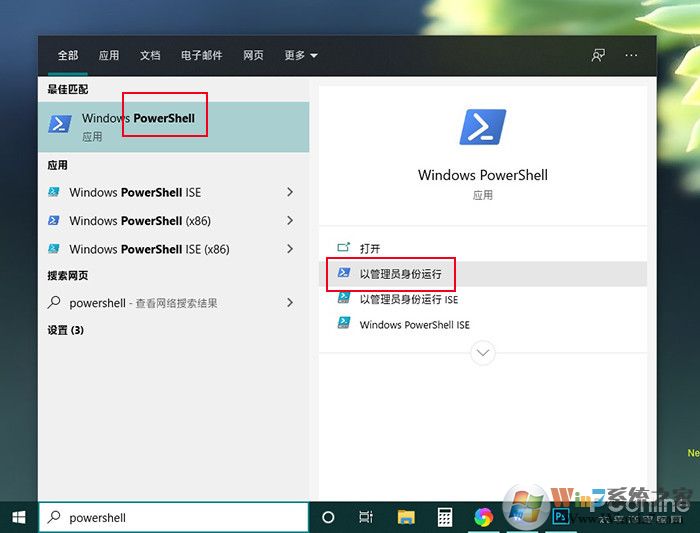Click the search magnifier icon in the taskbar box
The height and width of the screenshot is (533, 700).
[54, 517]
